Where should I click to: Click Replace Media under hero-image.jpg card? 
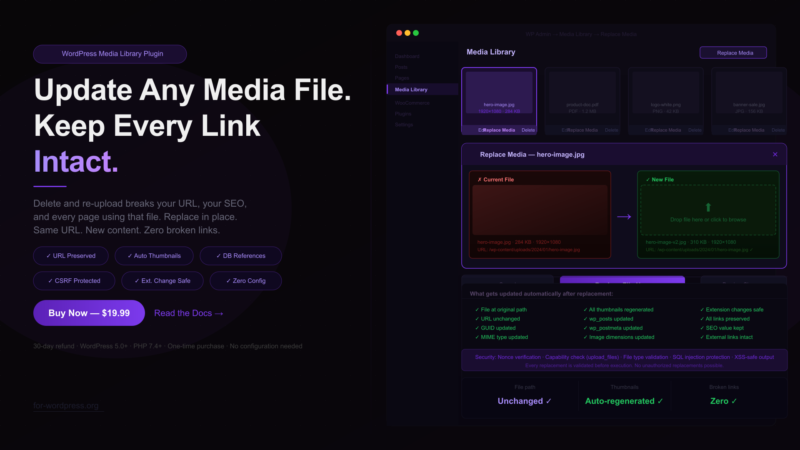499,130
